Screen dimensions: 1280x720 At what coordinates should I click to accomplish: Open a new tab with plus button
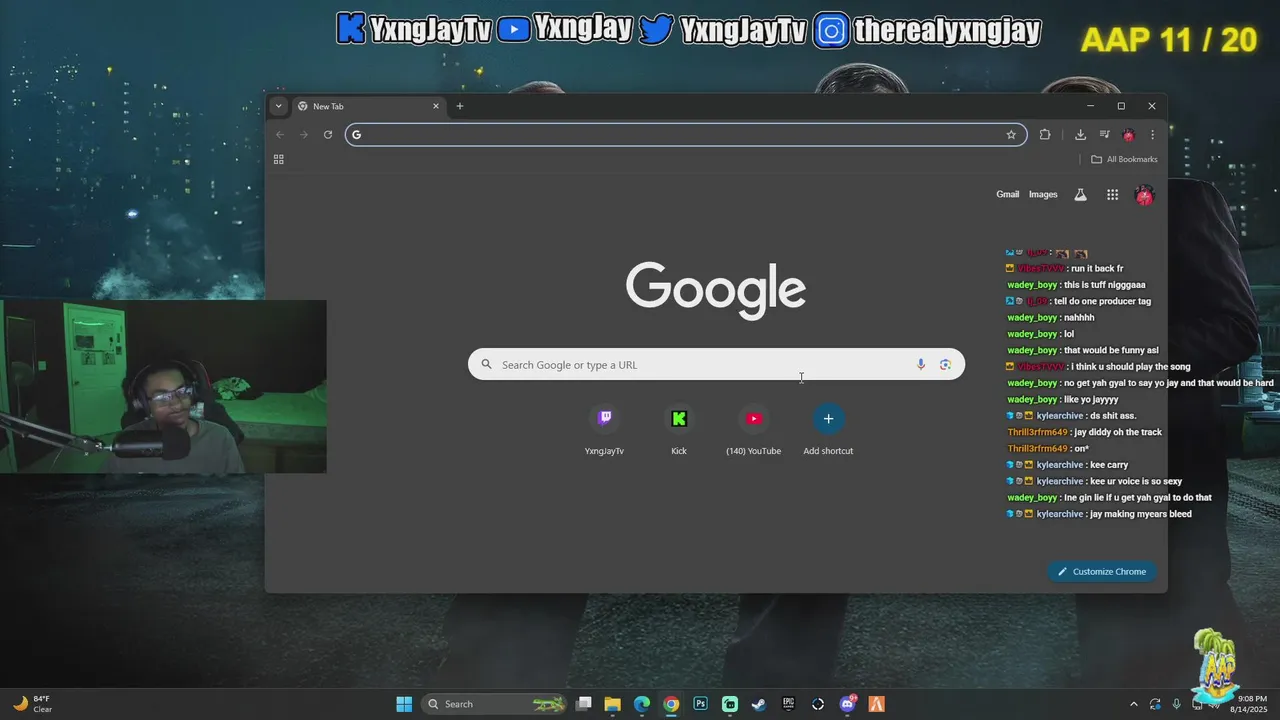point(460,106)
